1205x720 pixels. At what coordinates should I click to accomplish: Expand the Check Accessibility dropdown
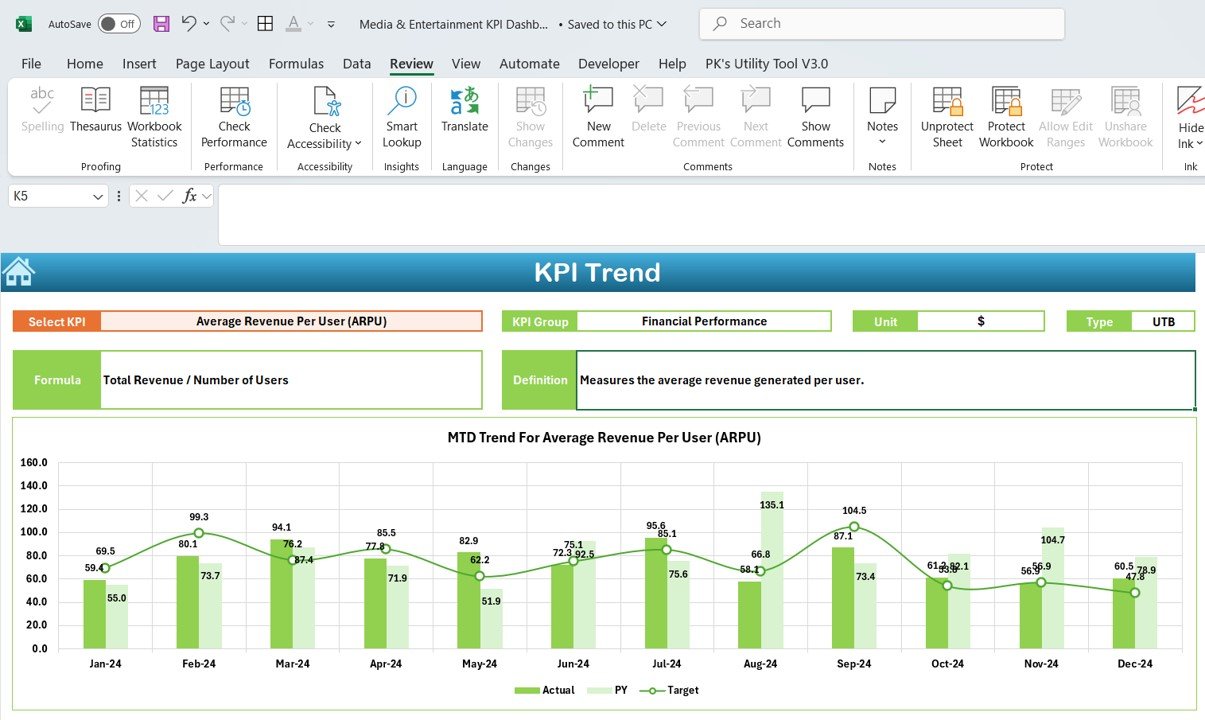[x=325, y=117]
